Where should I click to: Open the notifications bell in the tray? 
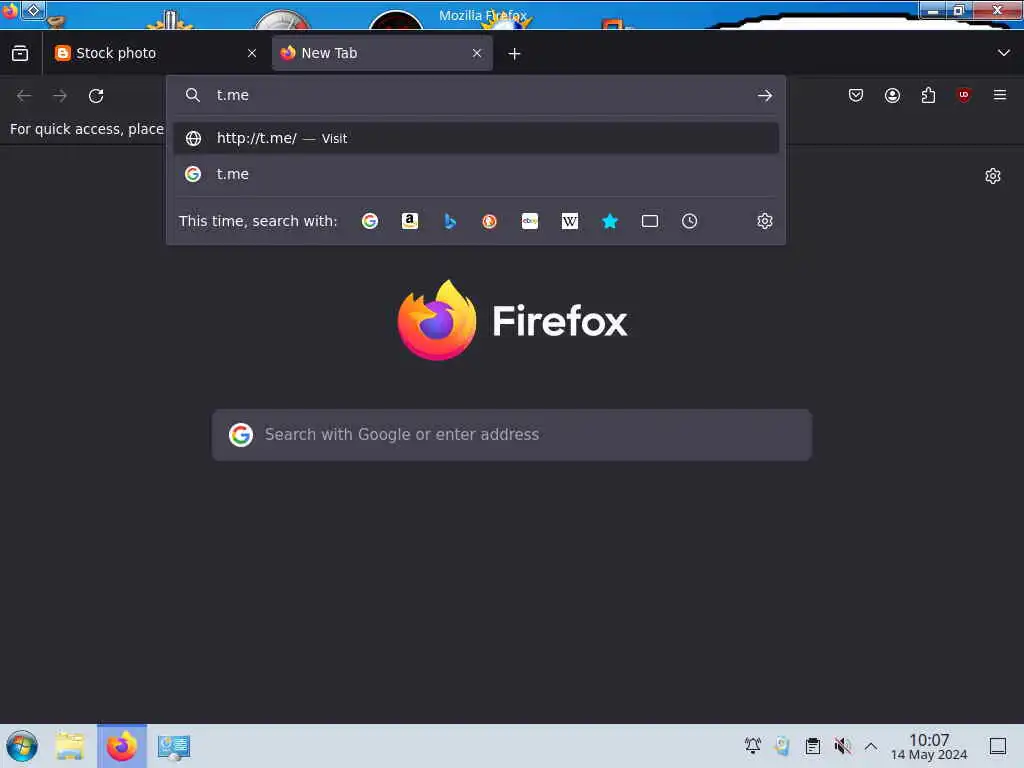click(x=753, y=746)
